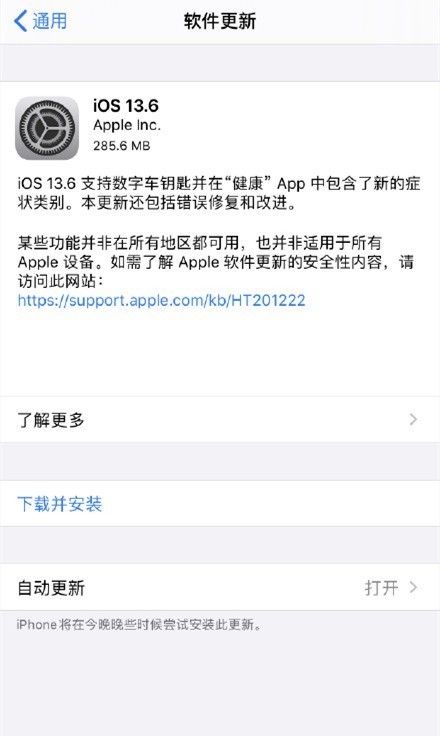Click the iPhone将在今晚 footer note
Viewport: 440px width, 736px height.
139,625
